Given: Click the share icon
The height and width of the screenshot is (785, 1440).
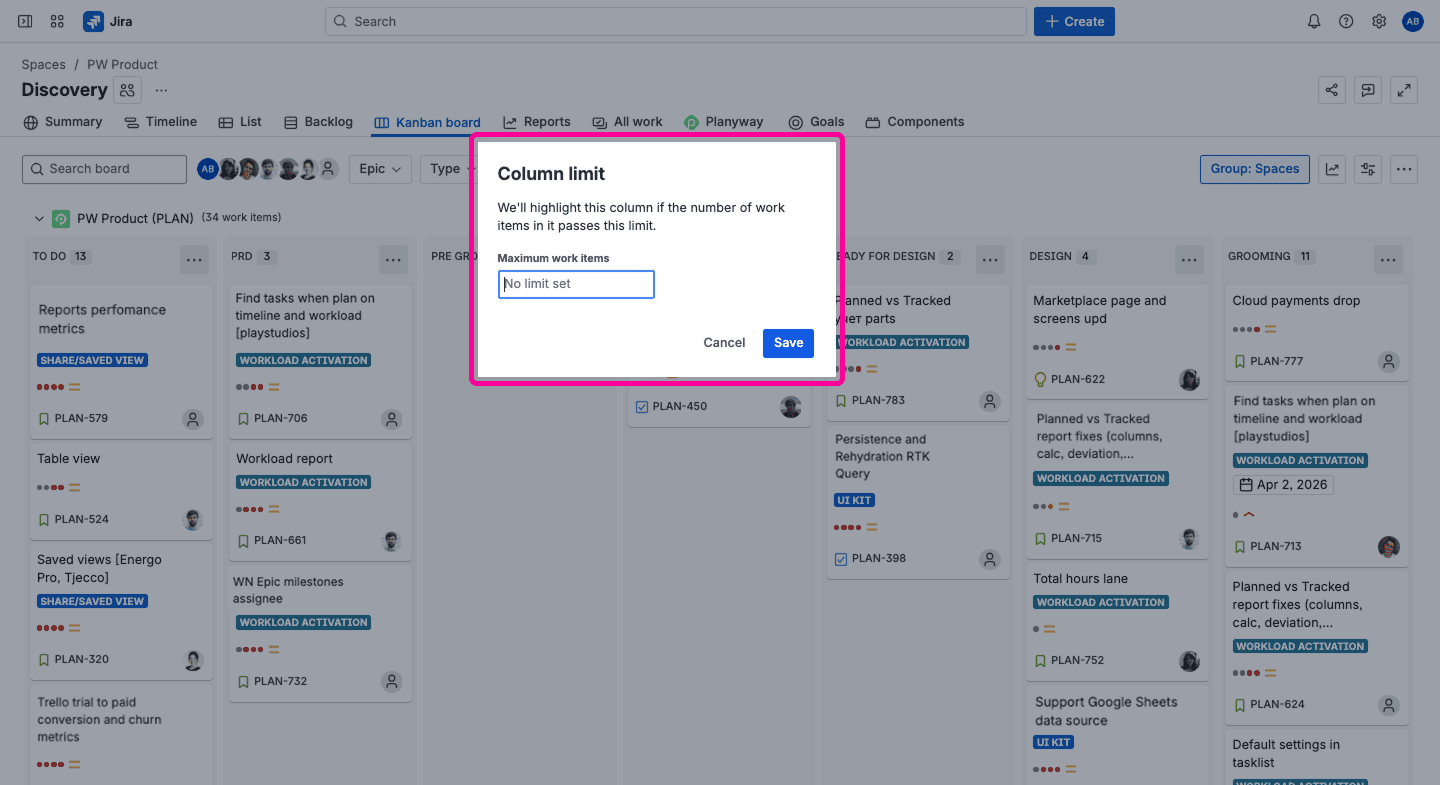Looking at the screenshot, I should 1332,90.
